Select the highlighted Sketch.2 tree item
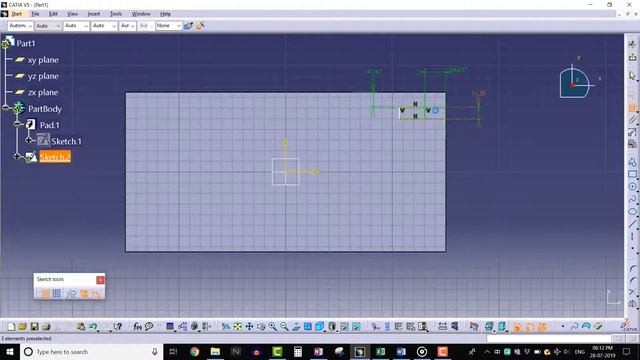The image size is (640, 360). pyautogui.click(x=55, y=157)
